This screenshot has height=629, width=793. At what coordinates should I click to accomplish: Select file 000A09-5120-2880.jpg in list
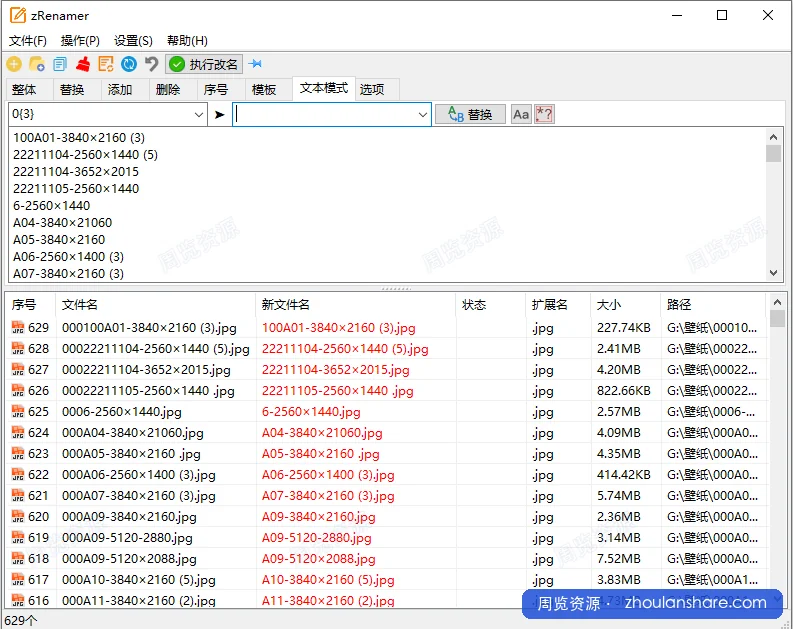(127, 537)
